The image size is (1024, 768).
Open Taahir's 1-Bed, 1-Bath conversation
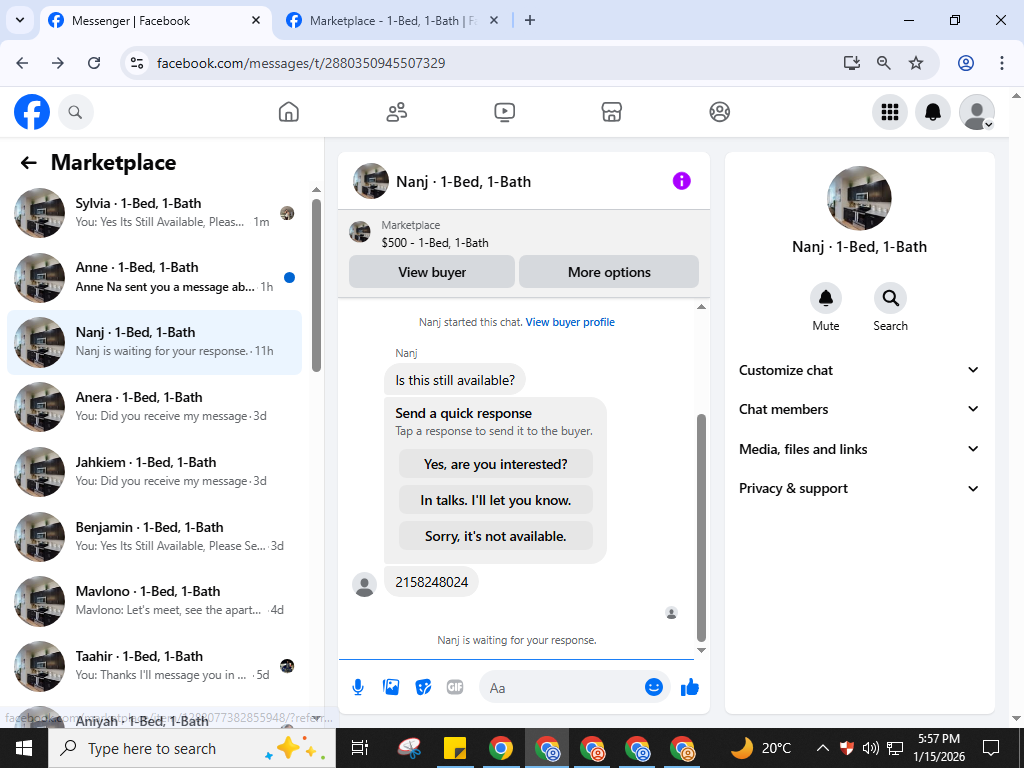click(154, 665)
